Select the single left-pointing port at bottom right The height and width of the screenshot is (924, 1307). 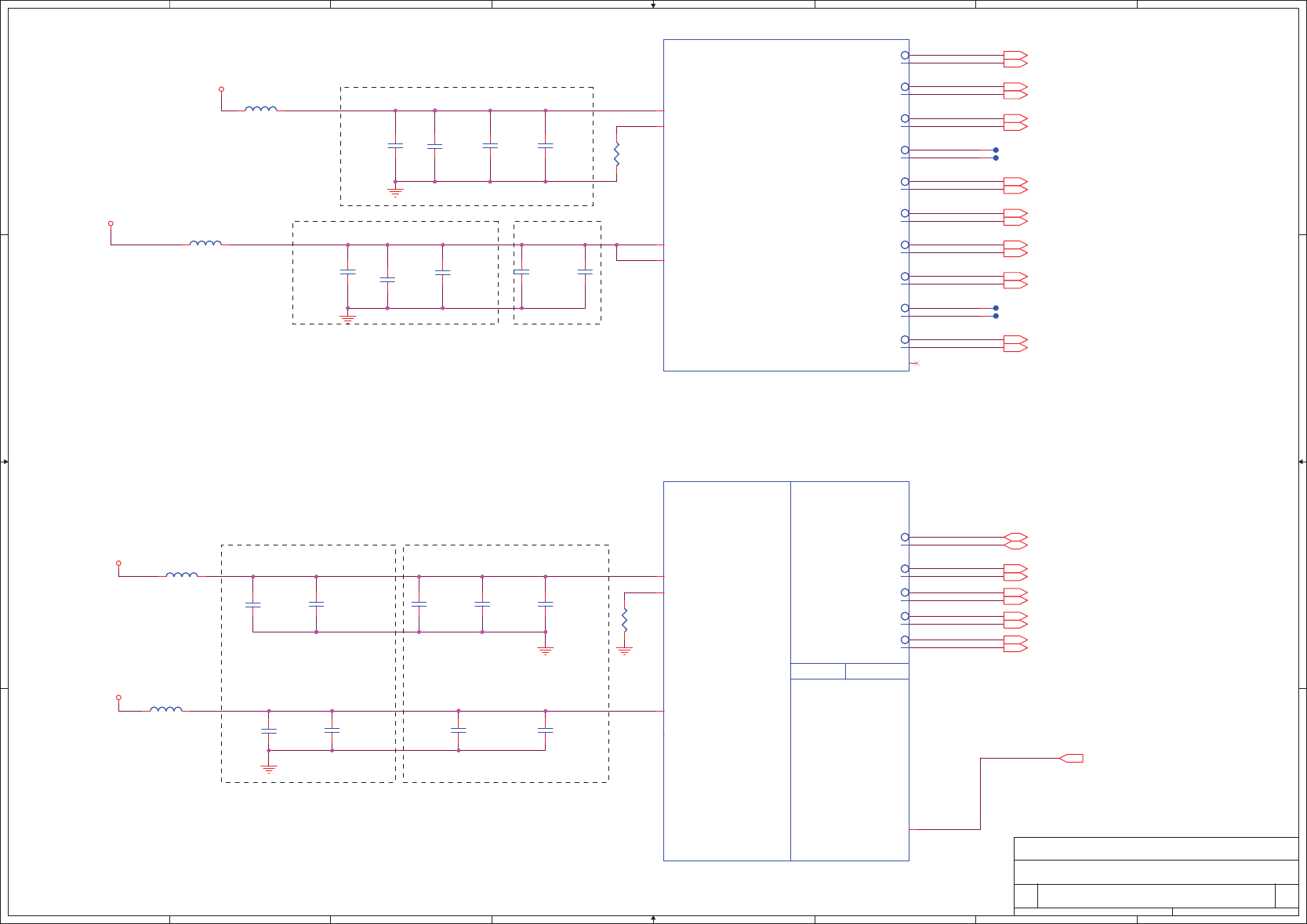pyautogui.click(x=1071, y=759)
